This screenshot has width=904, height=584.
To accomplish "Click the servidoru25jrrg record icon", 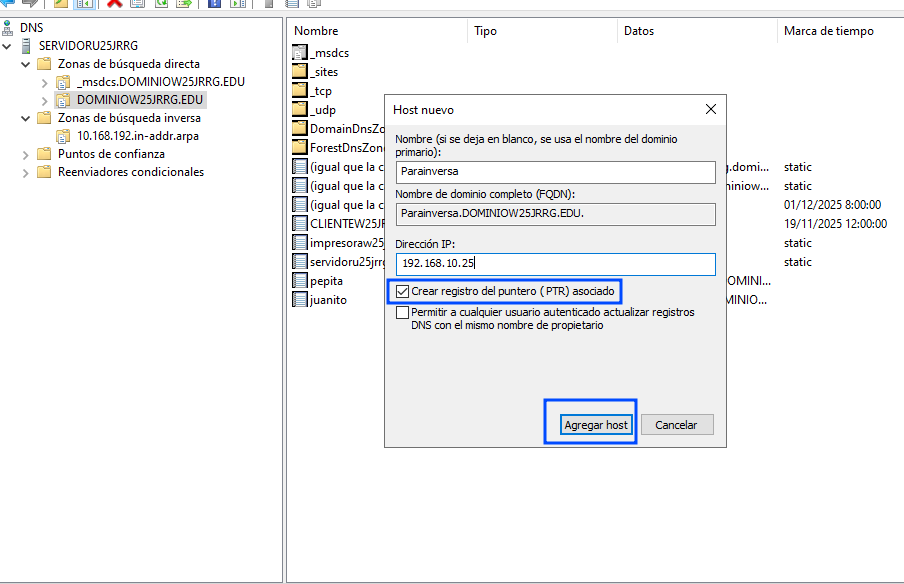I will click(x=300, y=262).
